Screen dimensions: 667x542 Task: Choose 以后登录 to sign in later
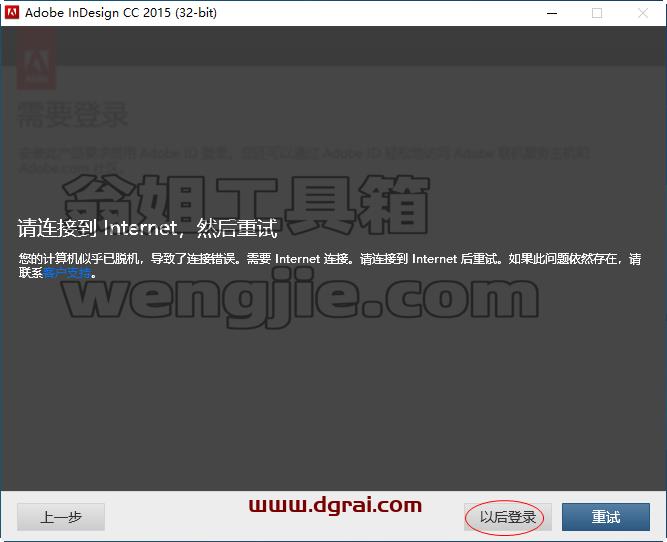[x=507, y=517]
